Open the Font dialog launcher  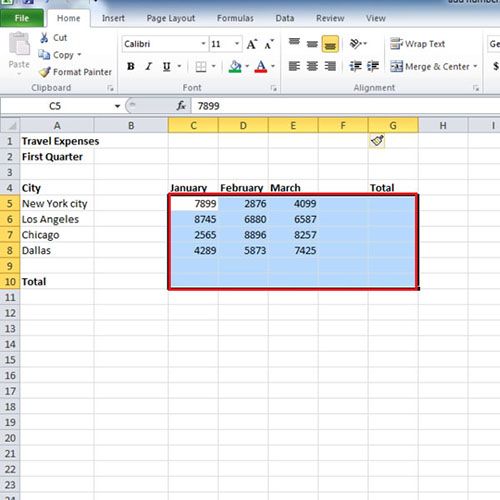pos(273,88)
